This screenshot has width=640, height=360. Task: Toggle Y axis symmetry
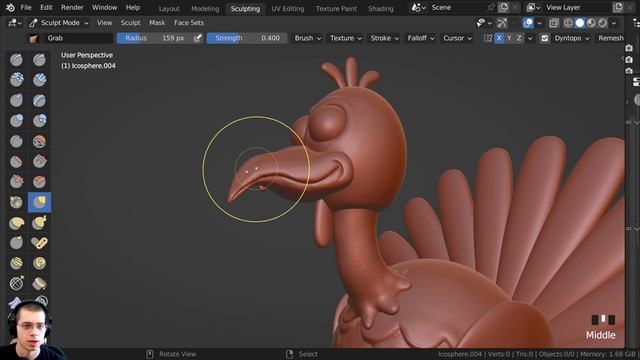click(x=509, y=38)
